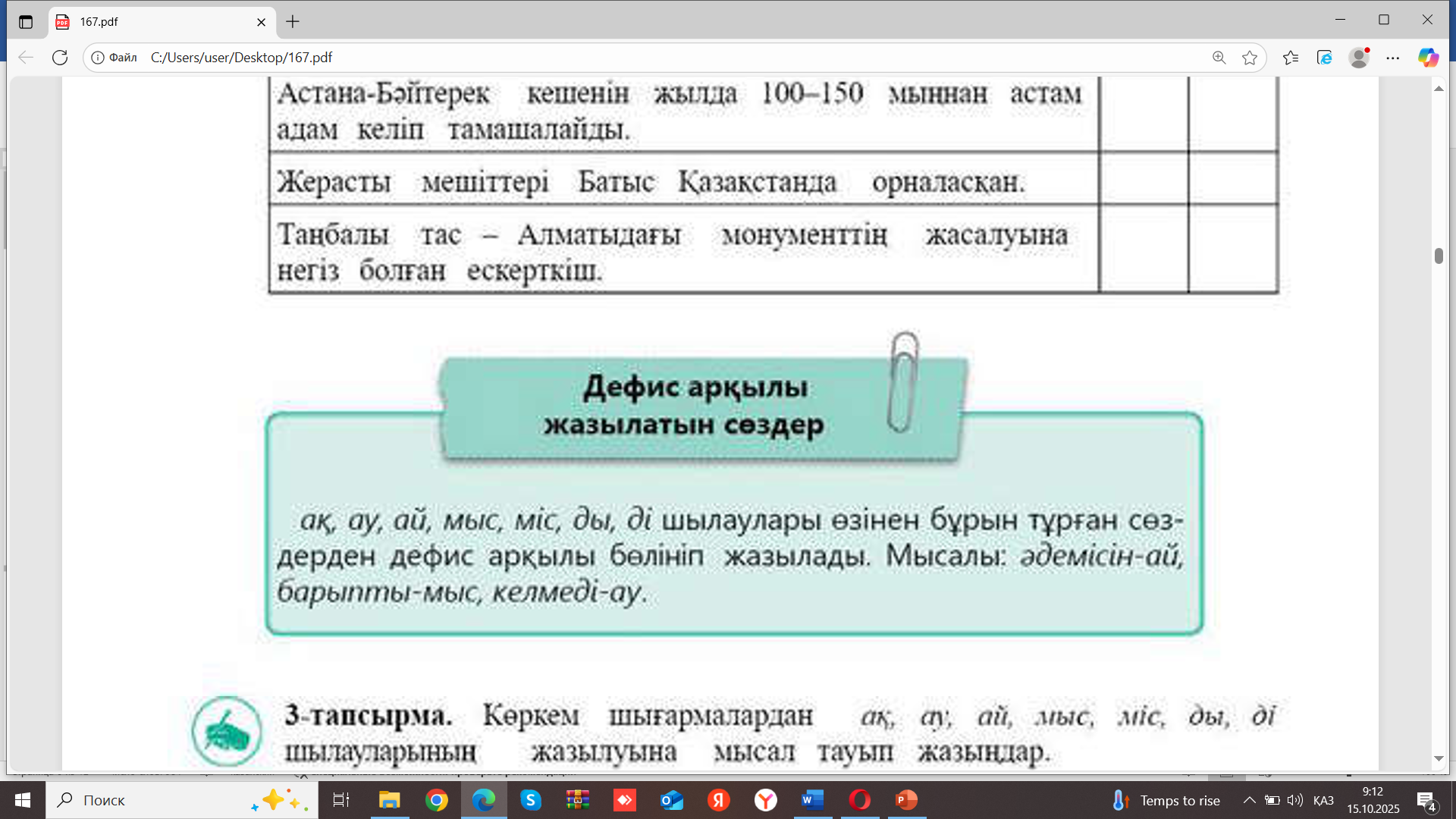Image resolution: width=1456 pixels, height=819 pixels.
Task: Open Copilot sidebar icon
Action: click(1428, 58)
